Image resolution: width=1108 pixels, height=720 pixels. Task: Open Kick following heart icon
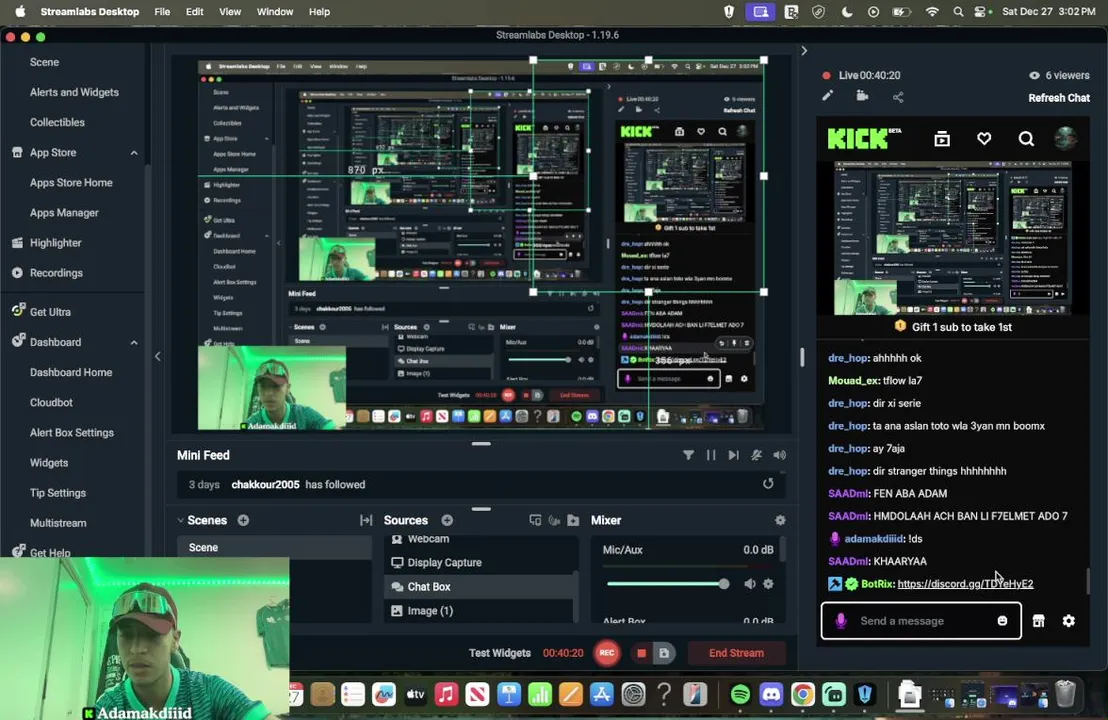[984, 138]
